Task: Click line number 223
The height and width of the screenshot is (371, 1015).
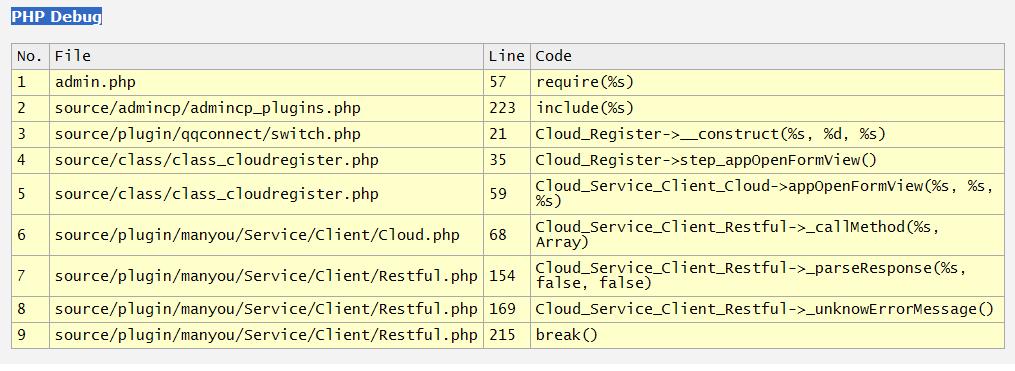Action: pos(507,109)
